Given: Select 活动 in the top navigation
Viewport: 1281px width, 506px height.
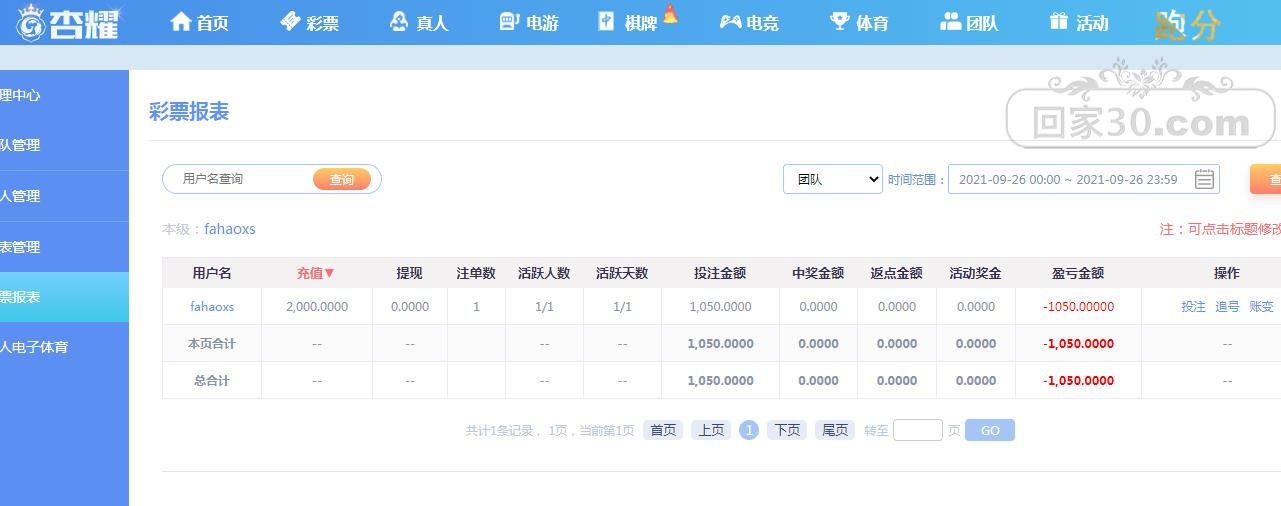Looking at the screenshot, I should (1092, 23).
